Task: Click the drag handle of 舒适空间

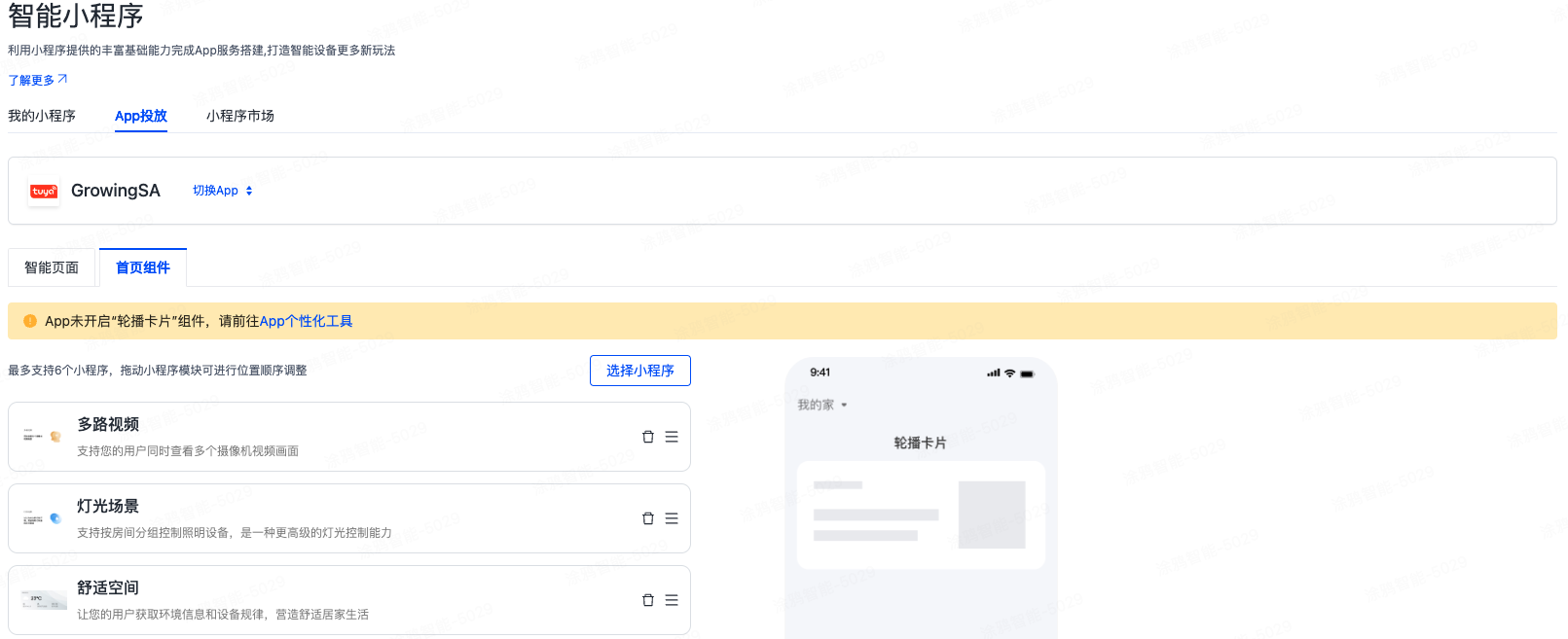Action: 672,600
